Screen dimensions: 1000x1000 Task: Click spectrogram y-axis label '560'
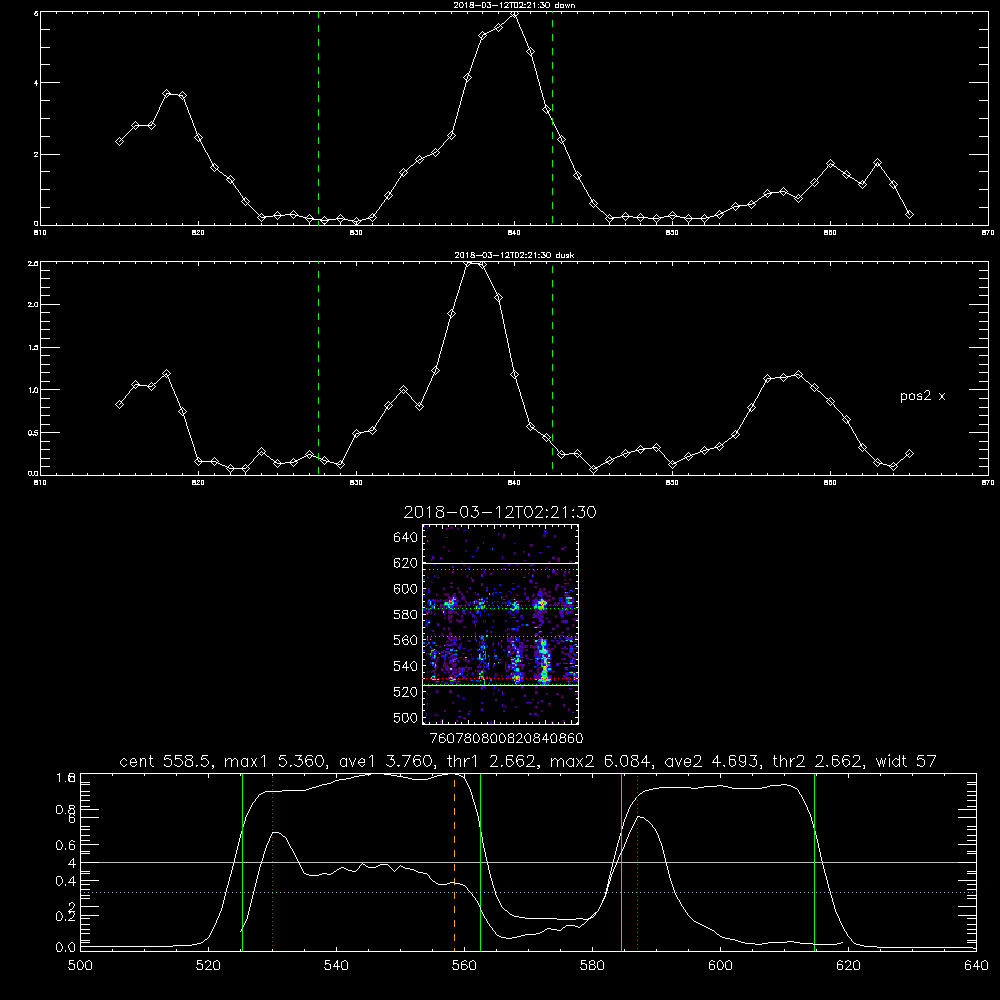pyautogui.click(x=405, y=640)
